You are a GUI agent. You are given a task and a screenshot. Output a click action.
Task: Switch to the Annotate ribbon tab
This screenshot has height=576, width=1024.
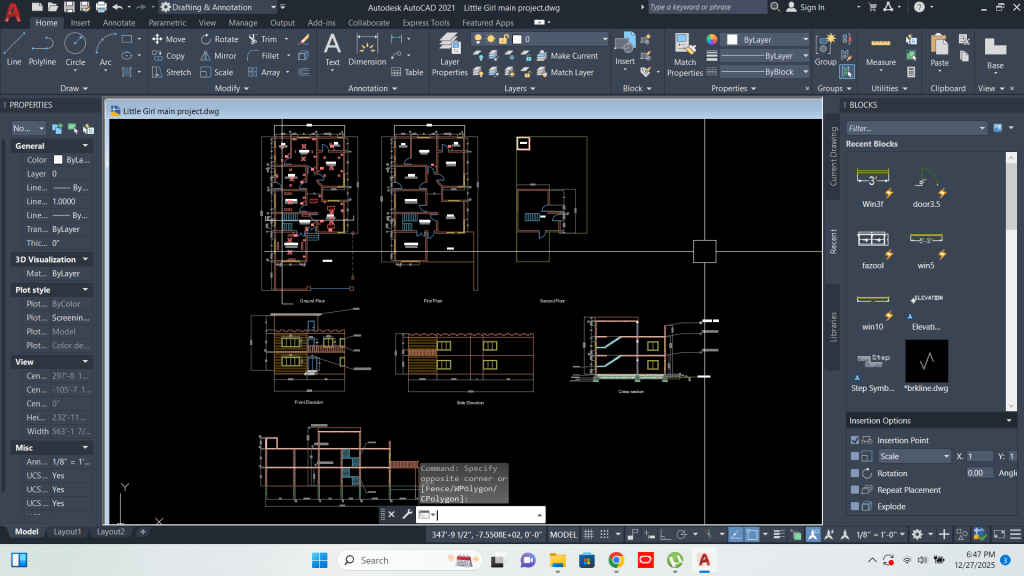click(x=117, y=22)
